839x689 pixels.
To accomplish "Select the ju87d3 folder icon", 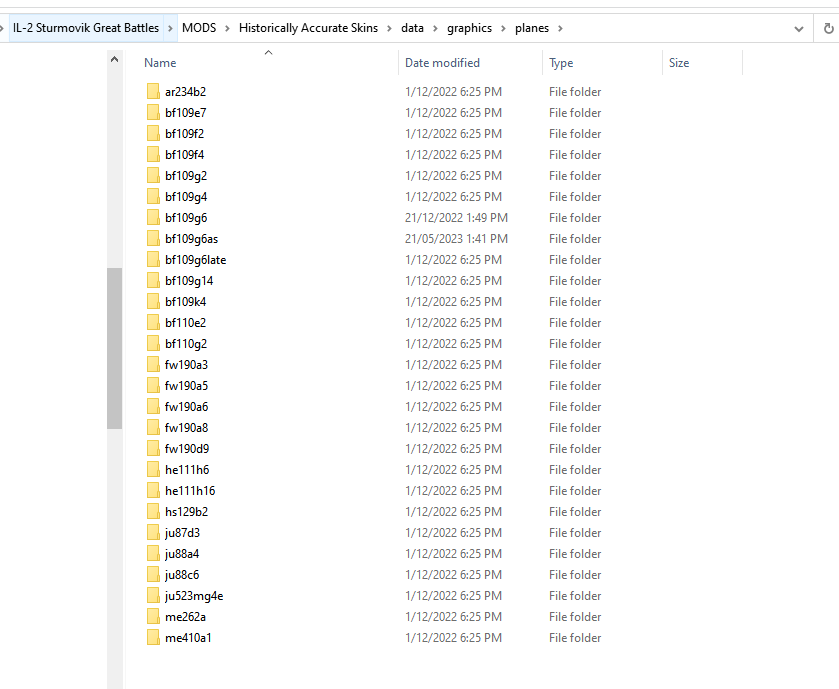I will [x=153, y=532].
